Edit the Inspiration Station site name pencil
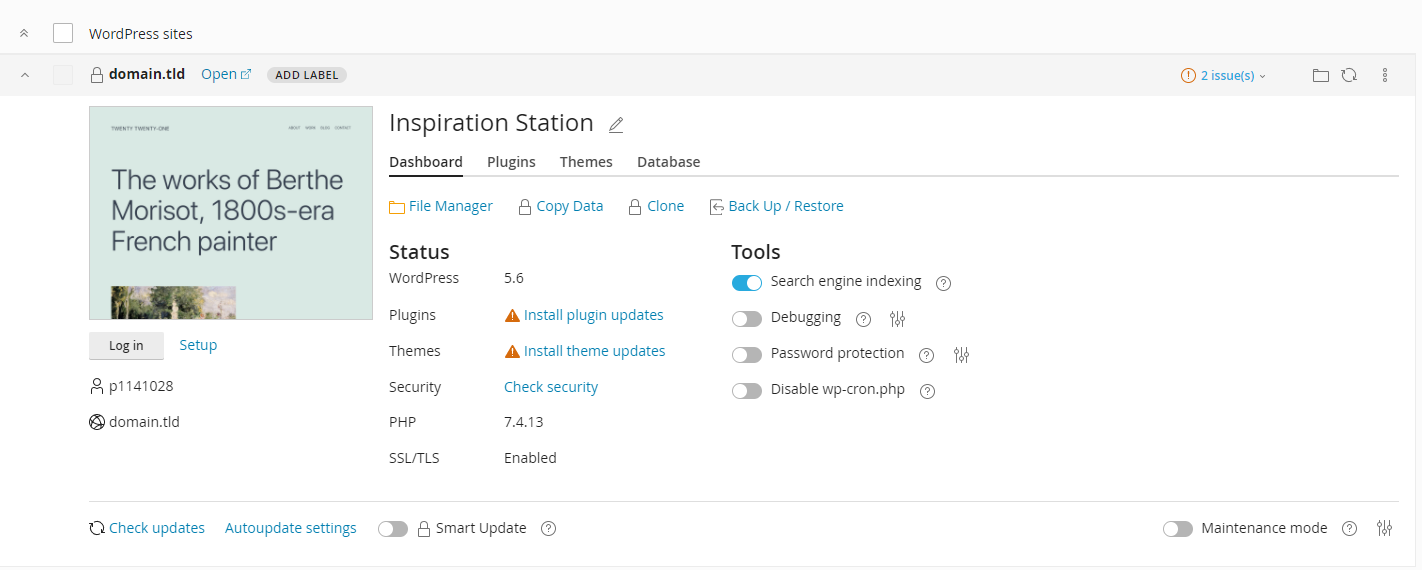Image resolution: width=1422 pixels, height=570 pixels. (616, 125)
